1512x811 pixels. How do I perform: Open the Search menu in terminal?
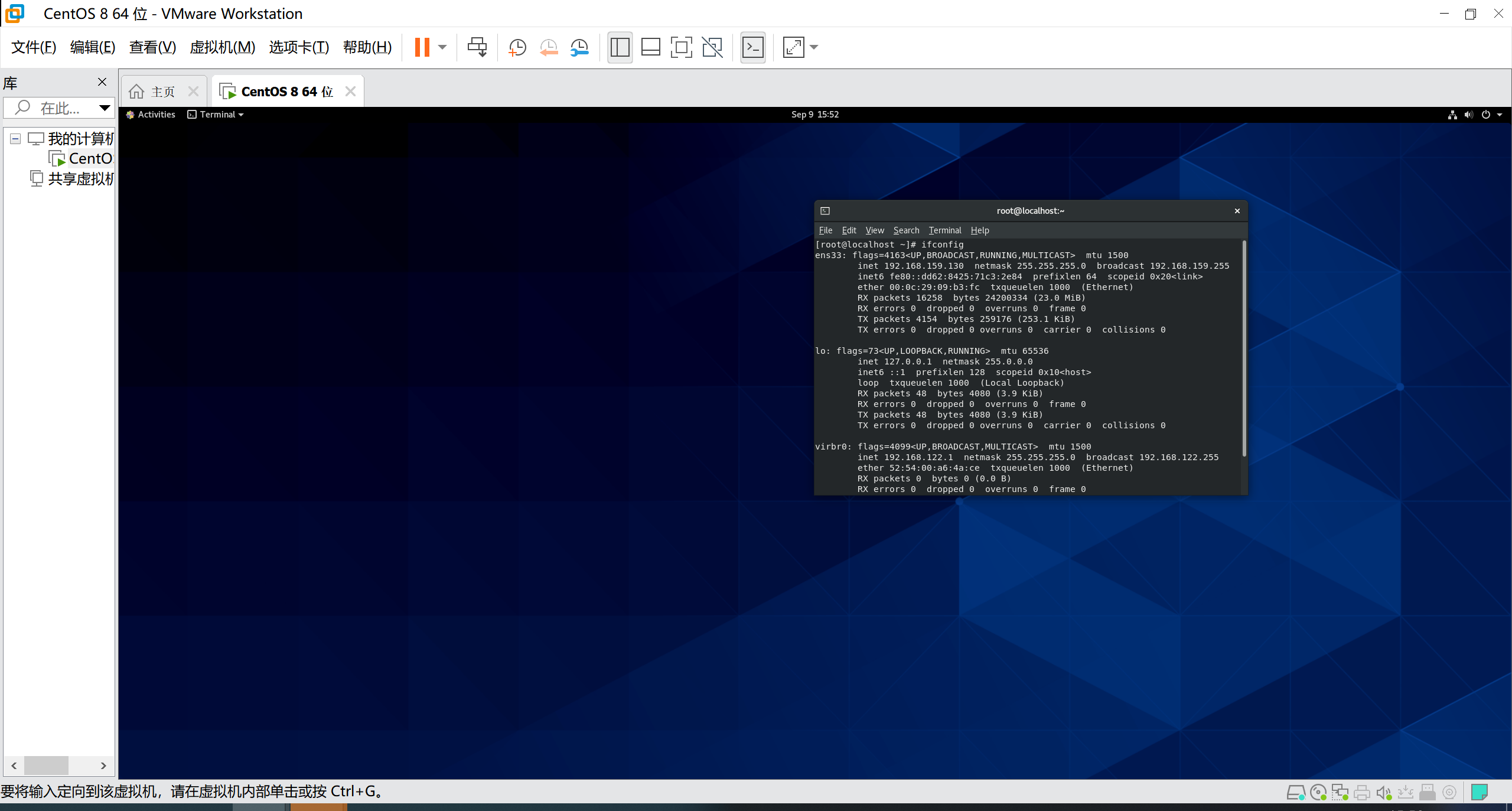[x=906, y=230]
